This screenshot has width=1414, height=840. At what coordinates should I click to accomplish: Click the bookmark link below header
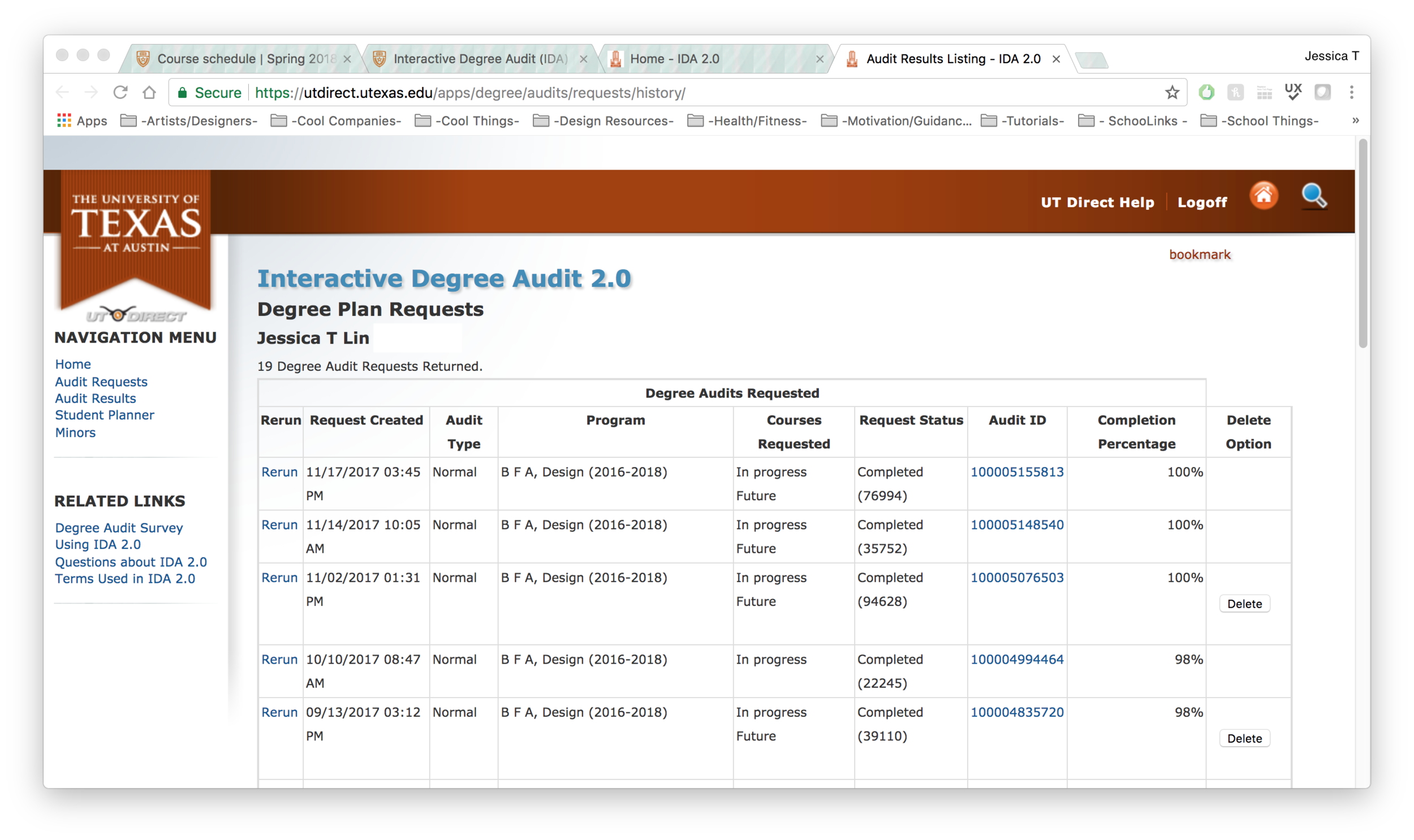[x=1200, y=255]
